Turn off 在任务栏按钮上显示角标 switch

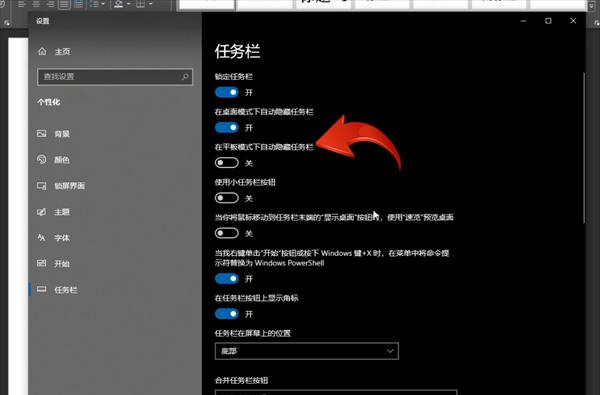tap(227, 314)
